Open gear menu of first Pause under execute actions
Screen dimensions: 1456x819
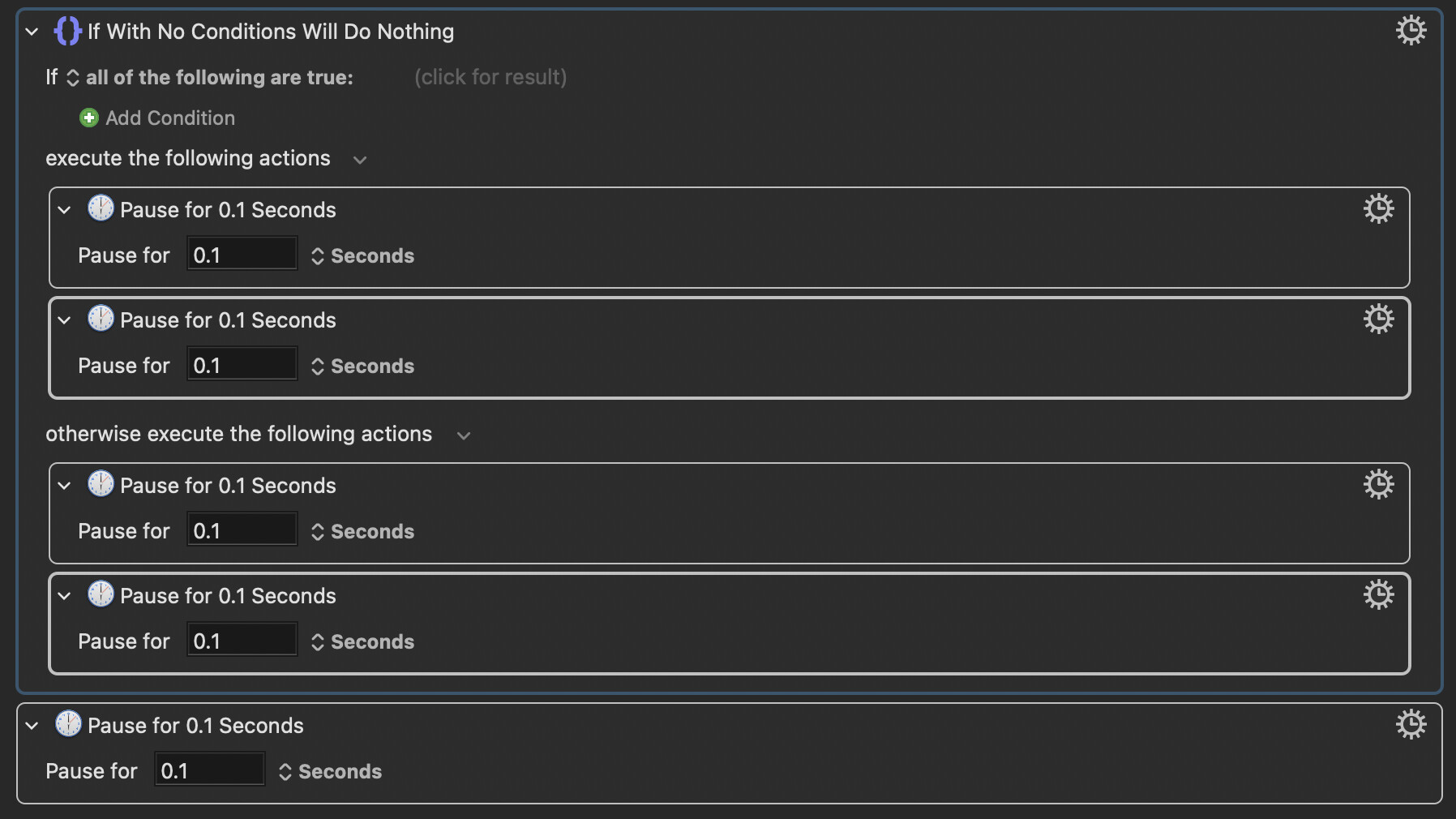tap(1378, 209)
